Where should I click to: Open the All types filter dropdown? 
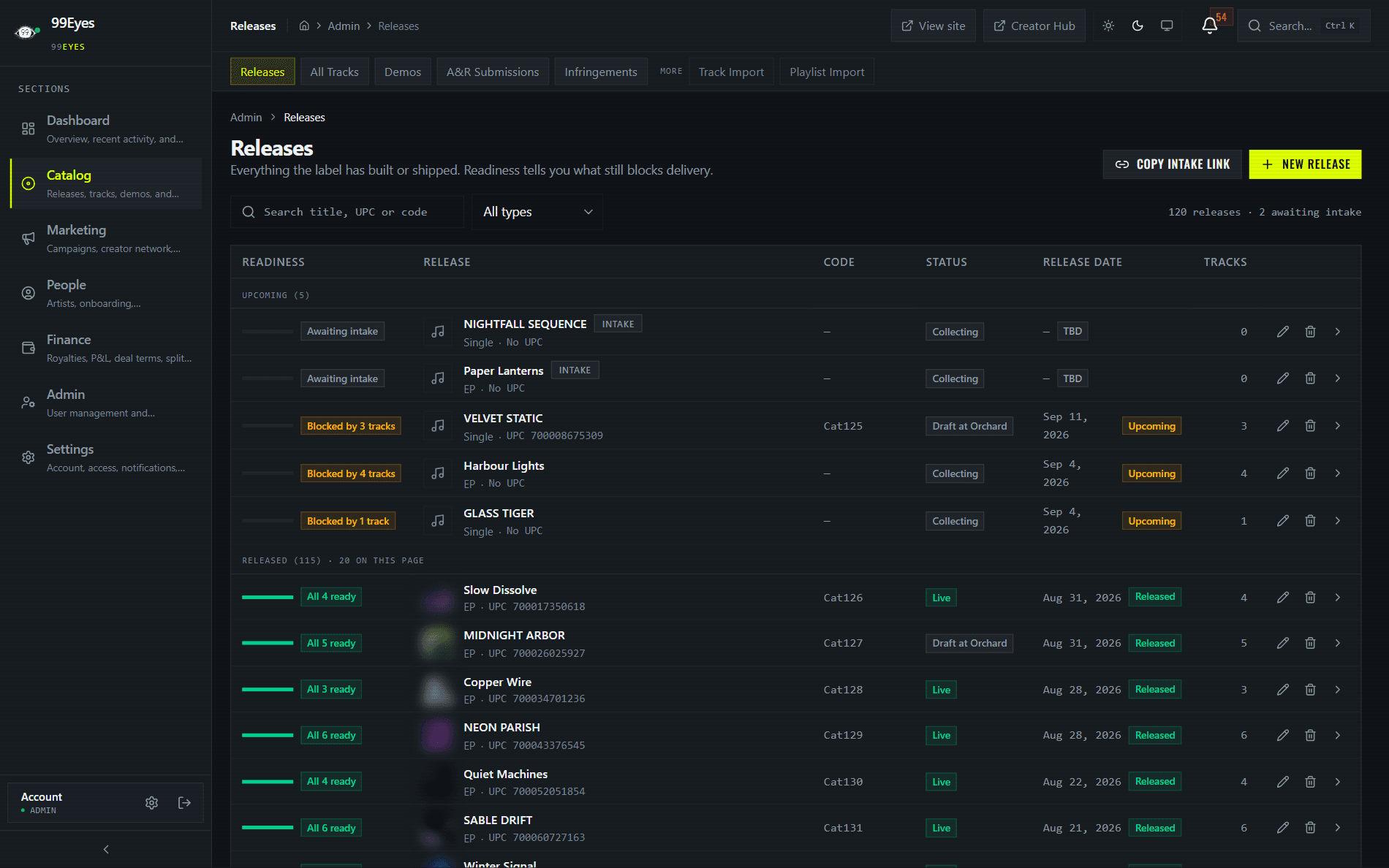[537, 212]
